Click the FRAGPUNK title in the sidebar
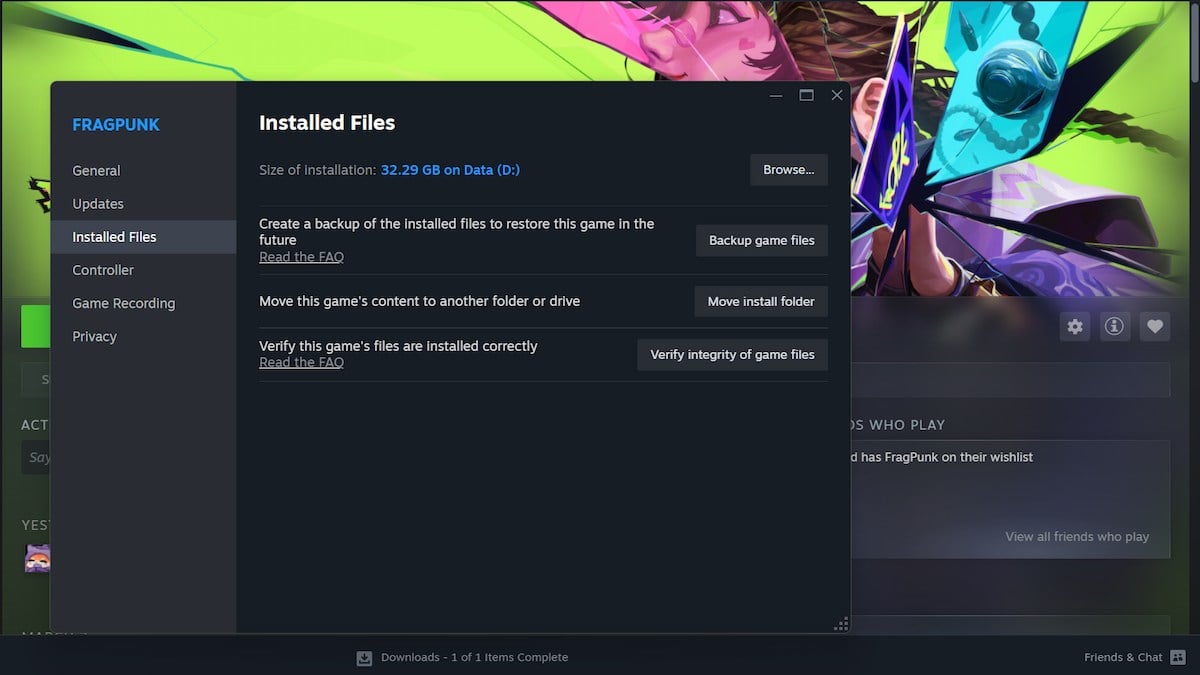 pos(115,124)
